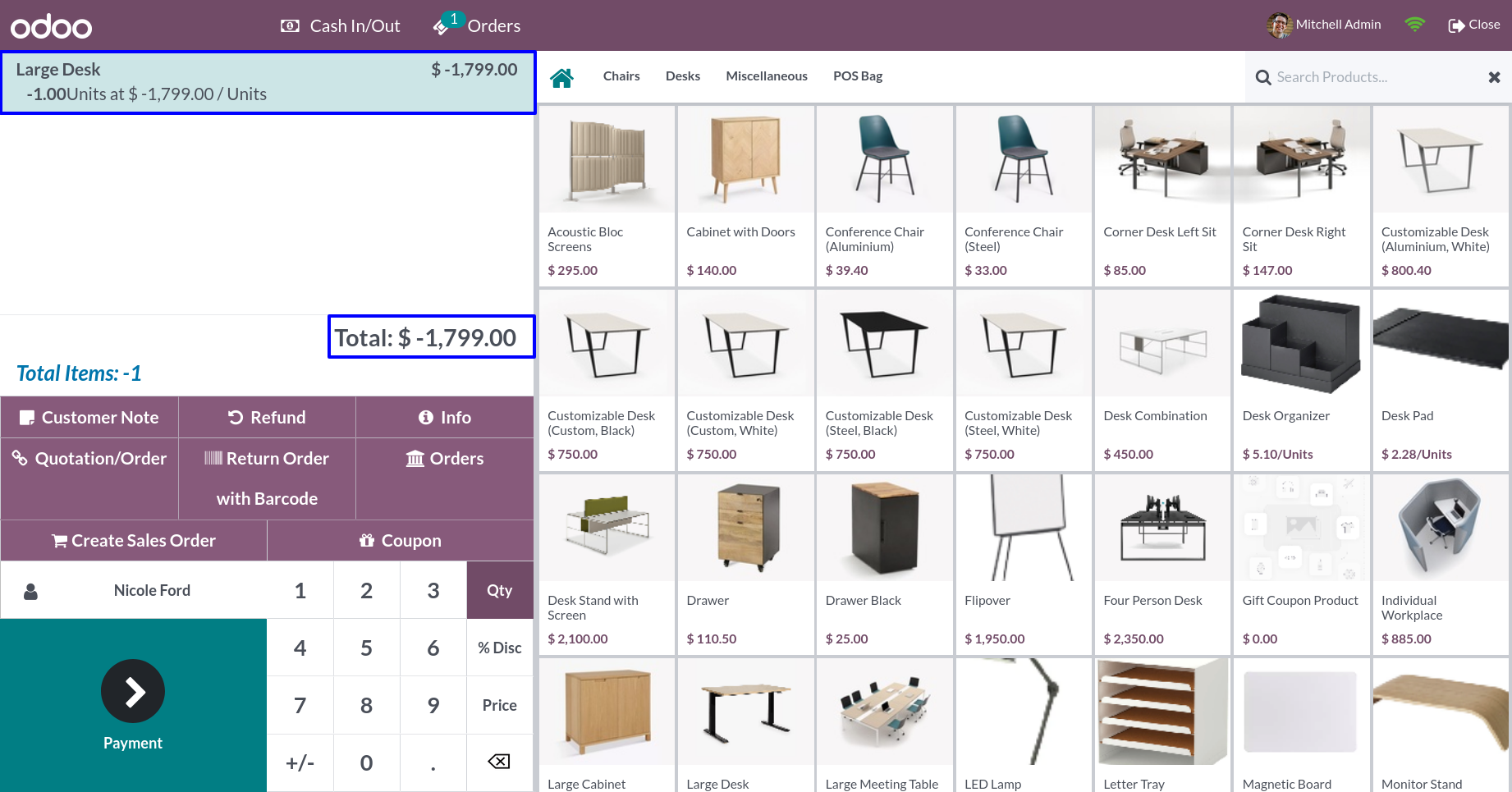Select Price mode on numpad
This screenshot has height=792, width=1512.
(x=500, y=705)
